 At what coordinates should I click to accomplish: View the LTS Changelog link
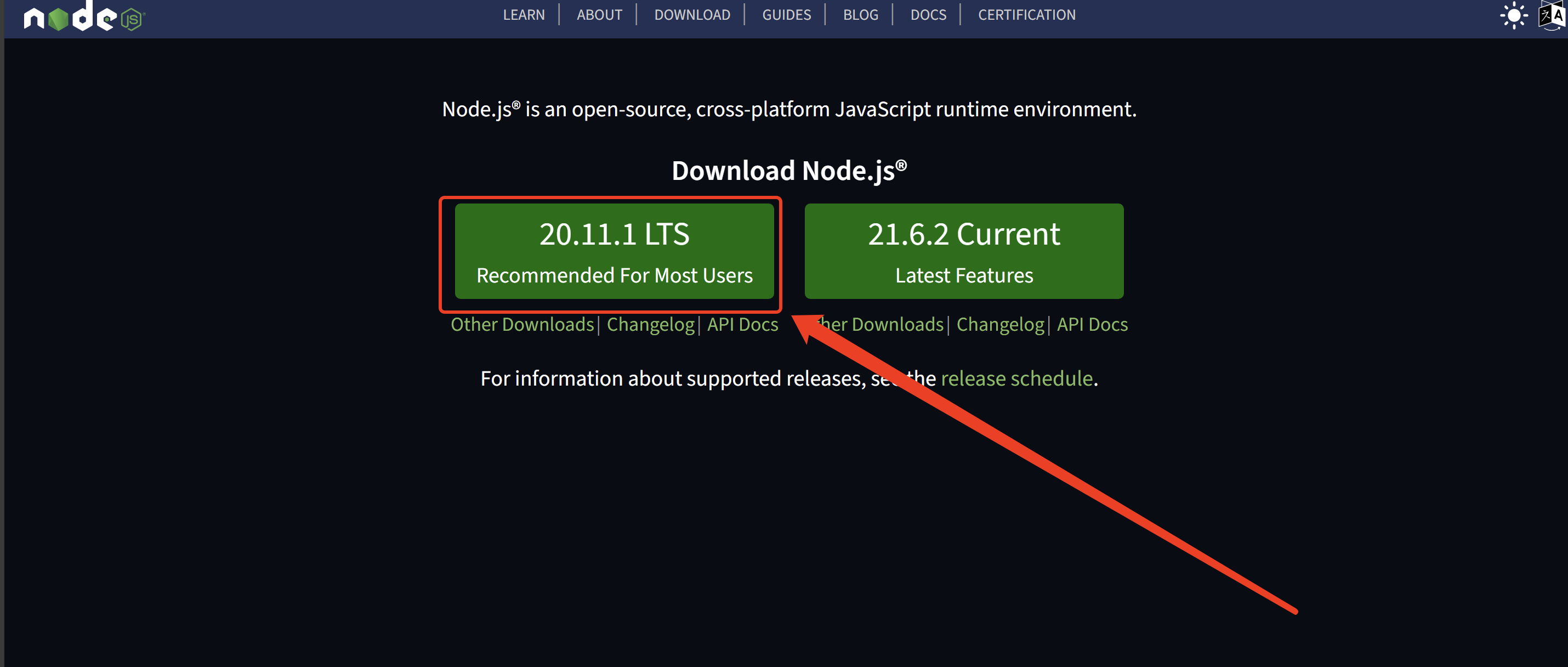tap(650, 325)
